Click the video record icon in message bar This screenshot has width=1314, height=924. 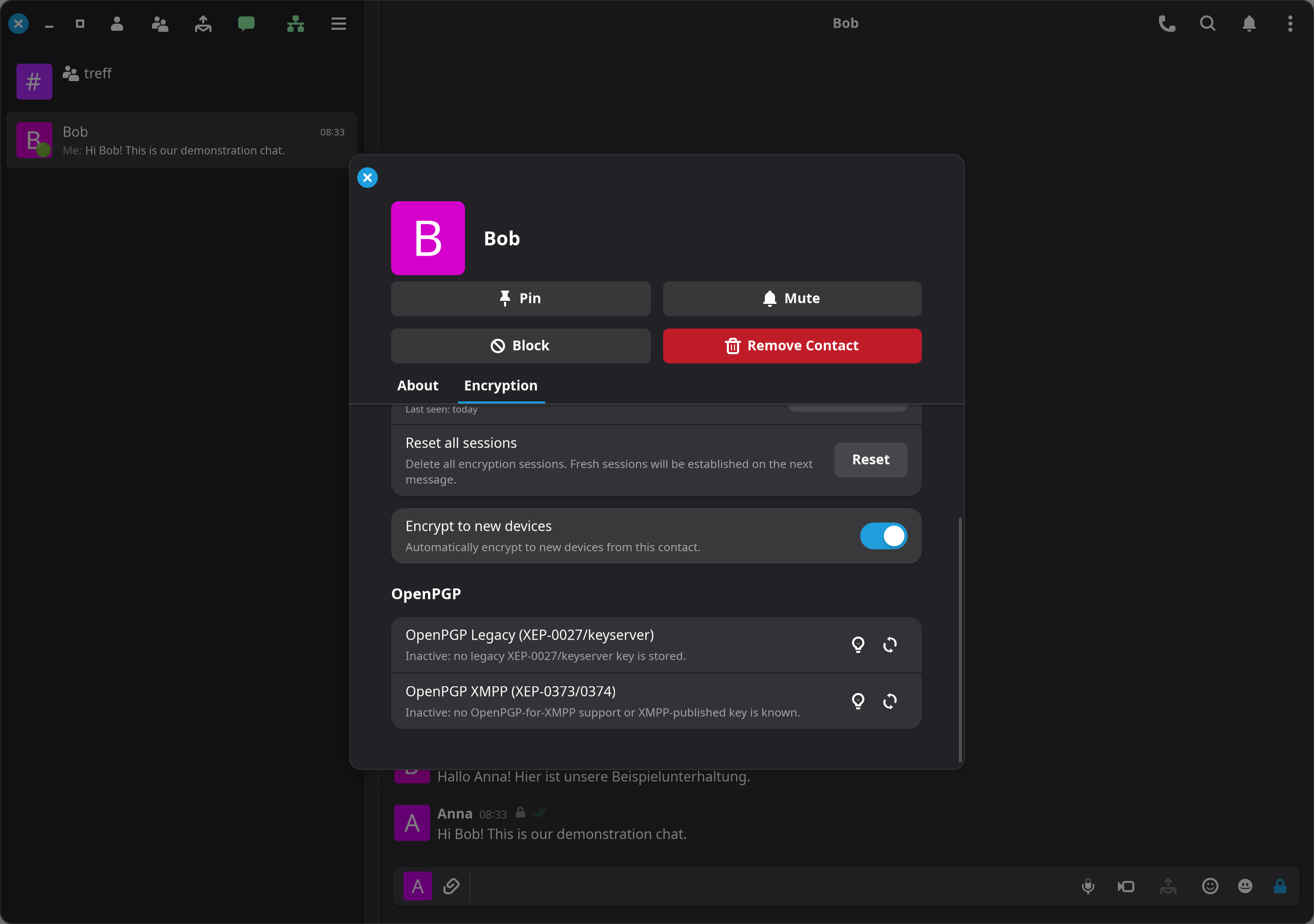(1126, 886)
